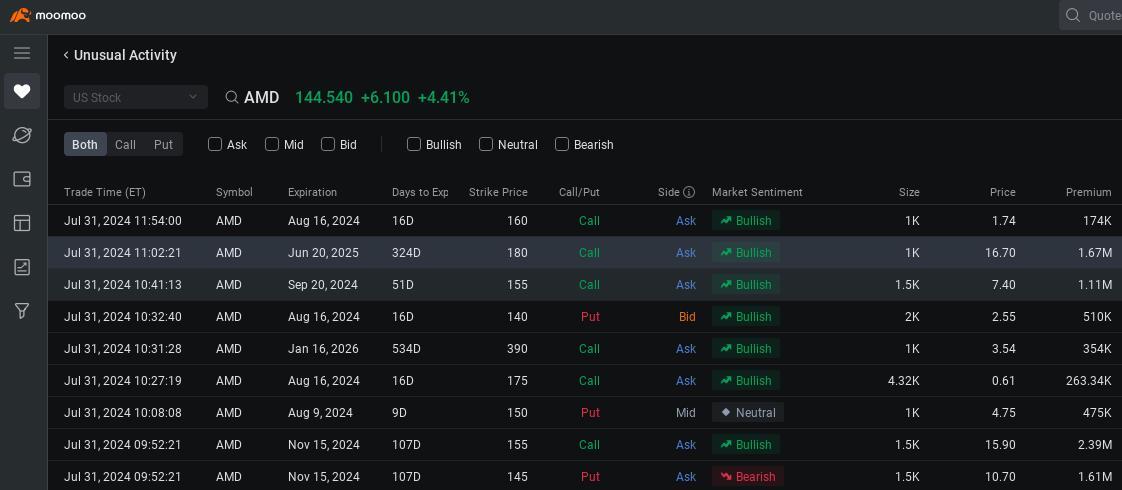Click the Symbol column header
The width and height of the screenshot is (1122, 490).
pos(234,192)
